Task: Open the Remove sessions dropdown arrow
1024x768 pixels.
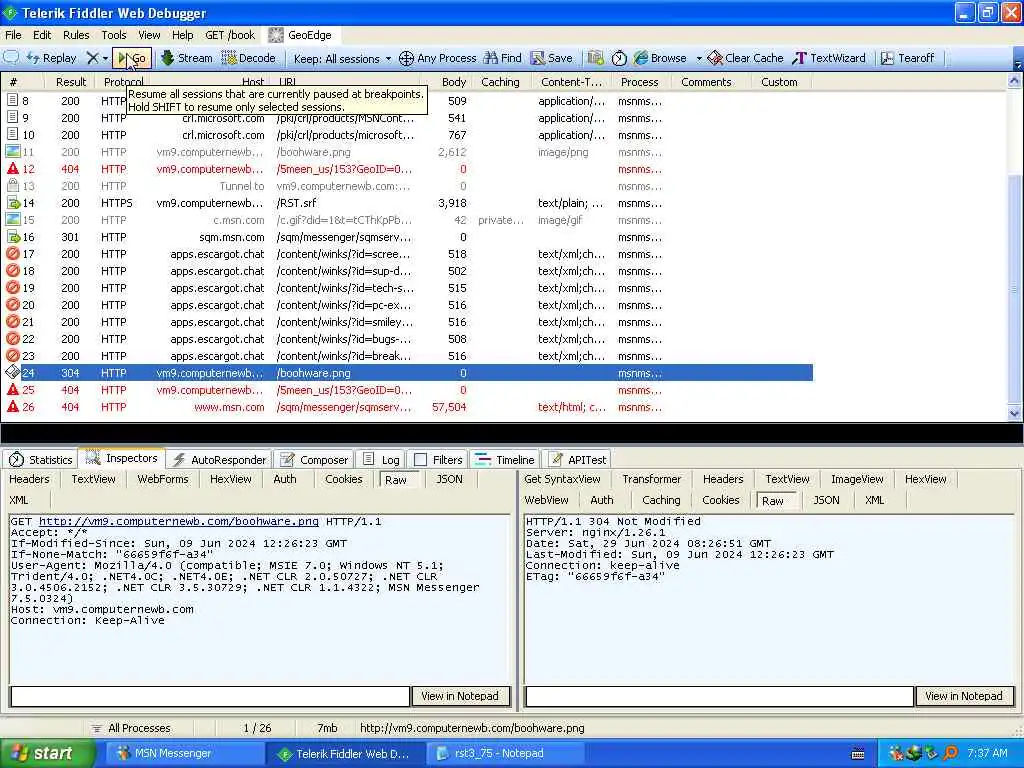Action: [105, 59]
